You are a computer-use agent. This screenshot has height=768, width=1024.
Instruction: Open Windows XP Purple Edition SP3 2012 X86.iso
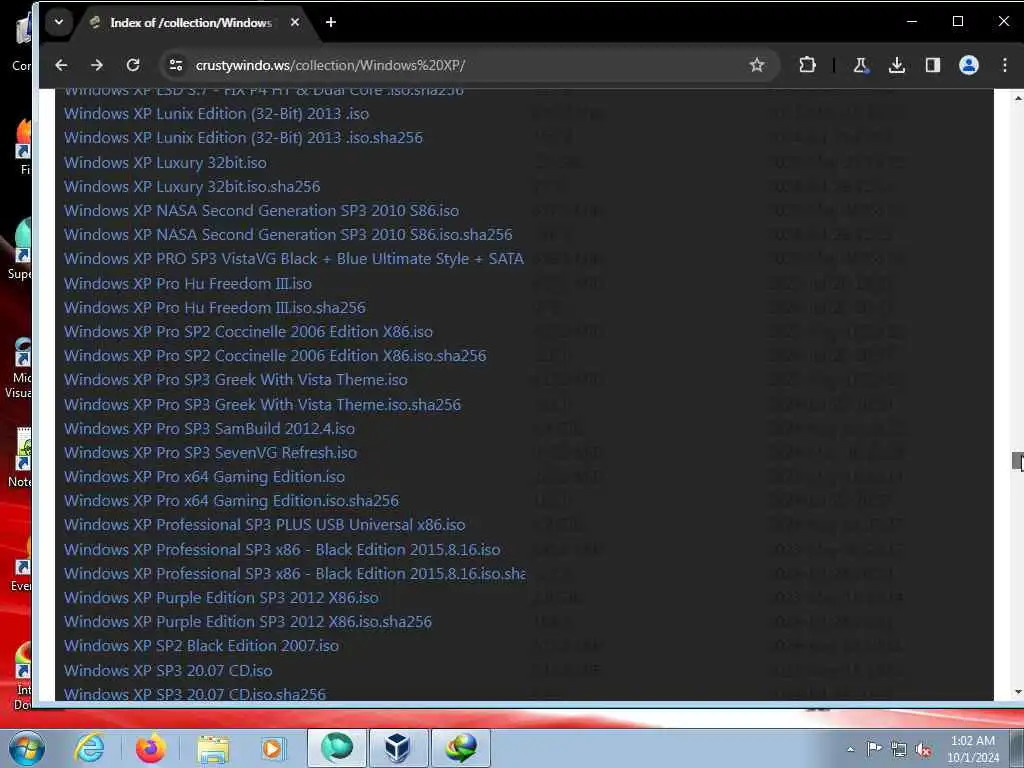coord(221,598)
